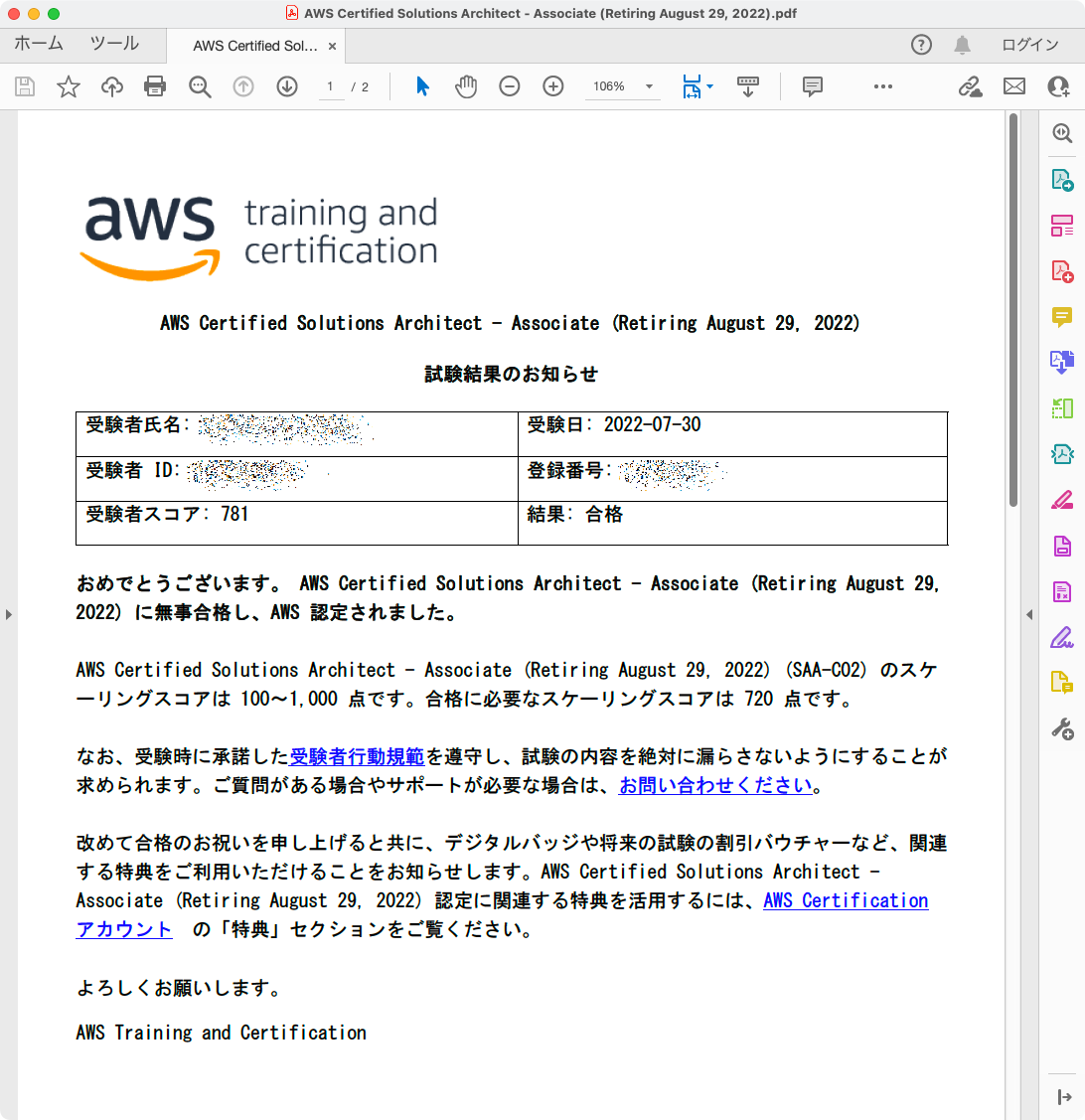The image size is (1085, 1120).
Task: Share the document via email
Action: (1014, 87)
